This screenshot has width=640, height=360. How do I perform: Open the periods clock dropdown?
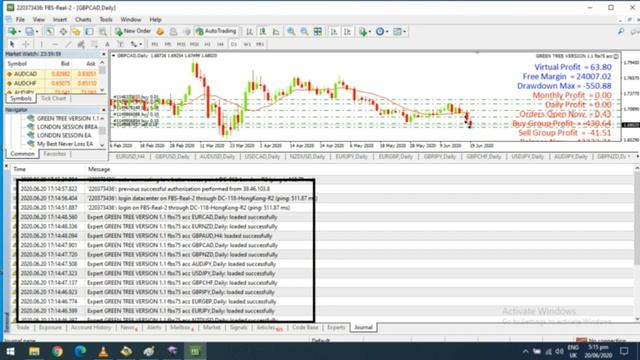tap(382, 31)
